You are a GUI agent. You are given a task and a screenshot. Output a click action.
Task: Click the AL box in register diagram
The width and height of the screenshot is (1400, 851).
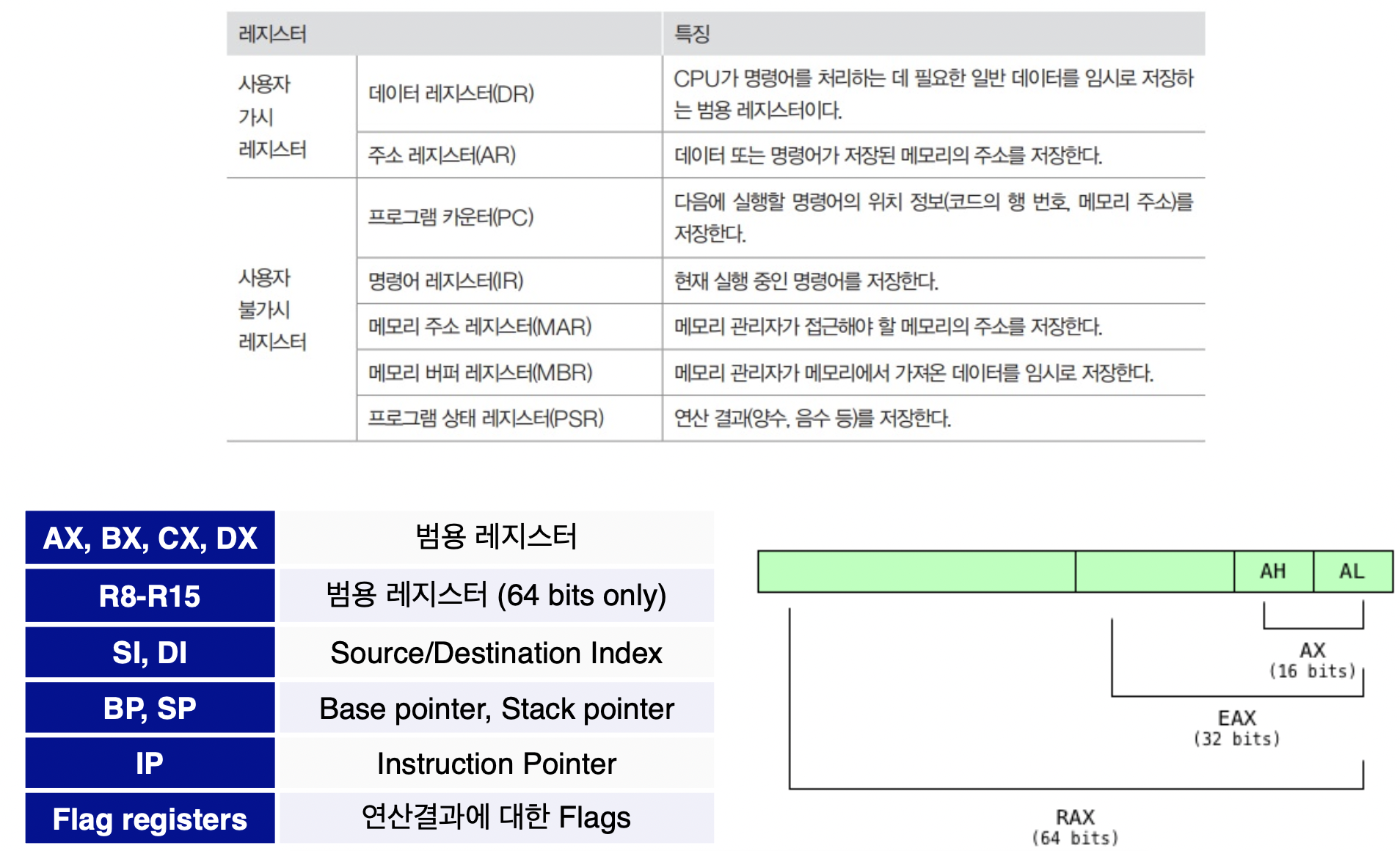1353,571
